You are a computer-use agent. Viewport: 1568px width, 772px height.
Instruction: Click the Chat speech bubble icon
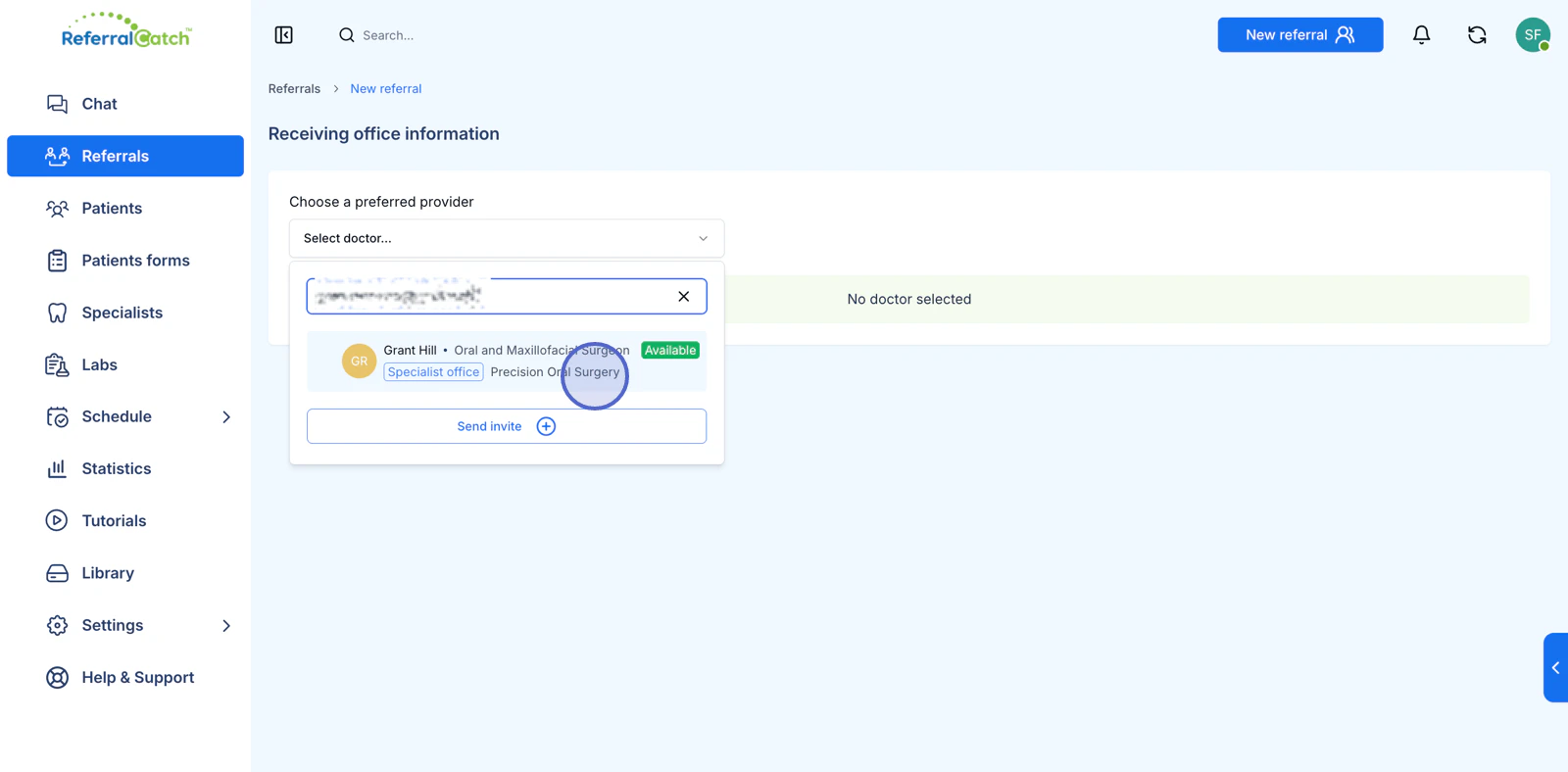57,104
